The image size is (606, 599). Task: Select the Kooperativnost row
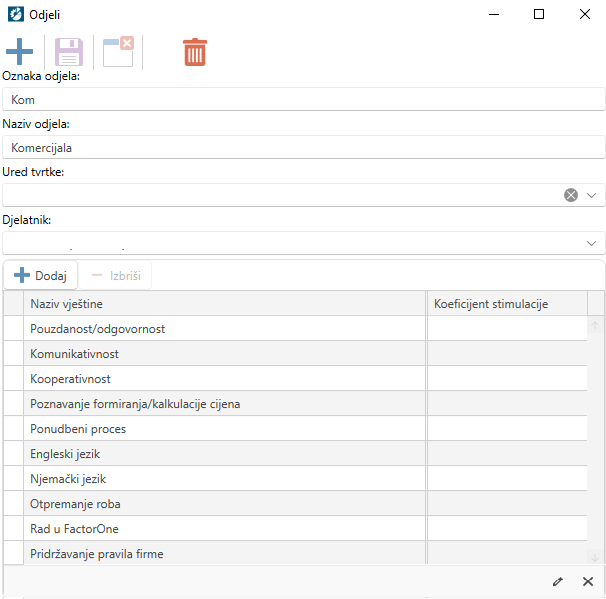(x=295, y=379)
